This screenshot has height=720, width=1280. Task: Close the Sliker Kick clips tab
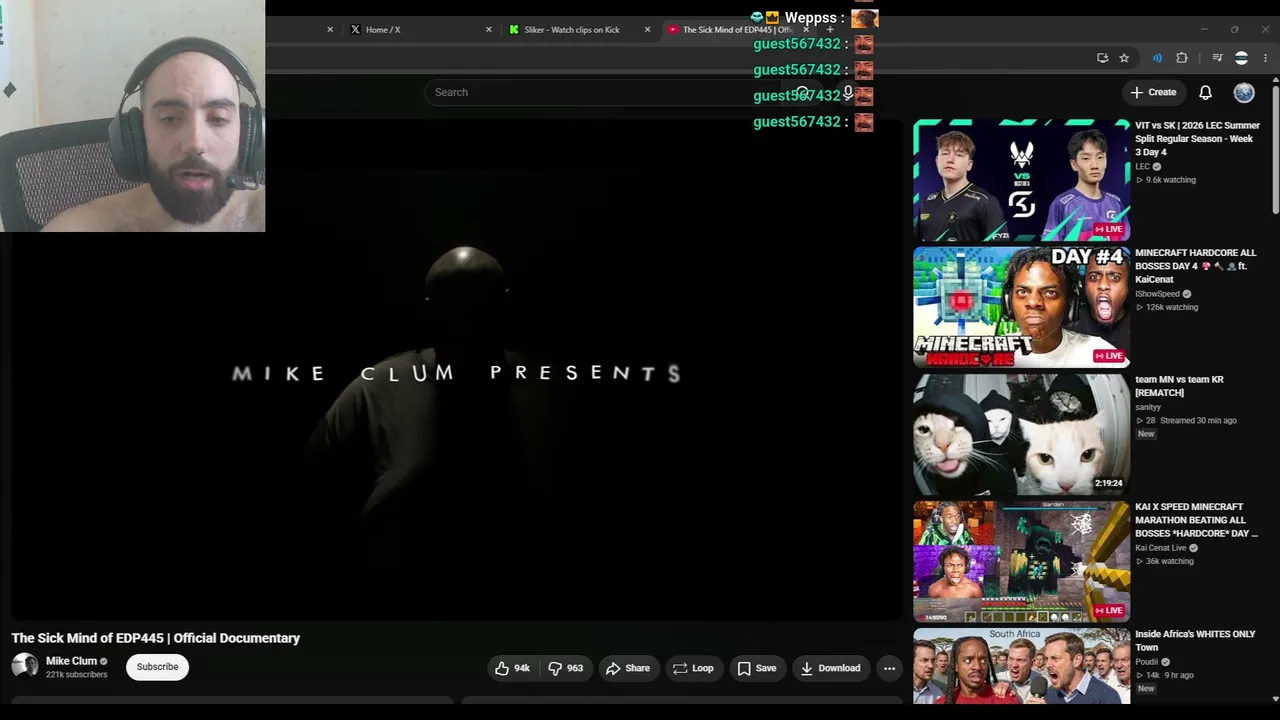(647, 30)
